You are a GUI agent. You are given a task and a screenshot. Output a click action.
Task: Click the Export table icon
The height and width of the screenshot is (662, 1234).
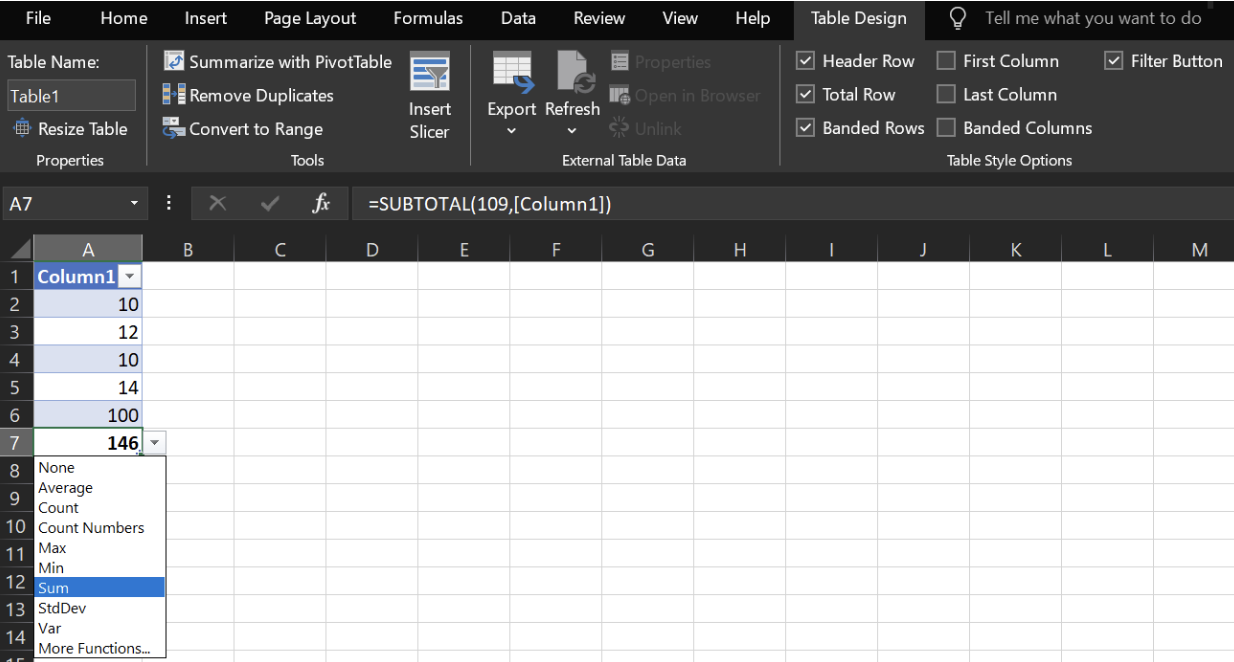(512, 72)
